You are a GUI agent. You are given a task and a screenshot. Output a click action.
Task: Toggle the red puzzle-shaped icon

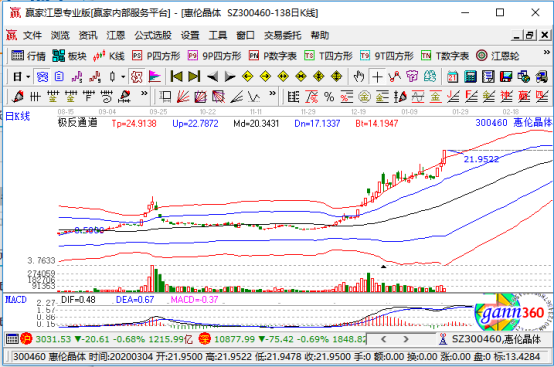click(x=137, y=77)
